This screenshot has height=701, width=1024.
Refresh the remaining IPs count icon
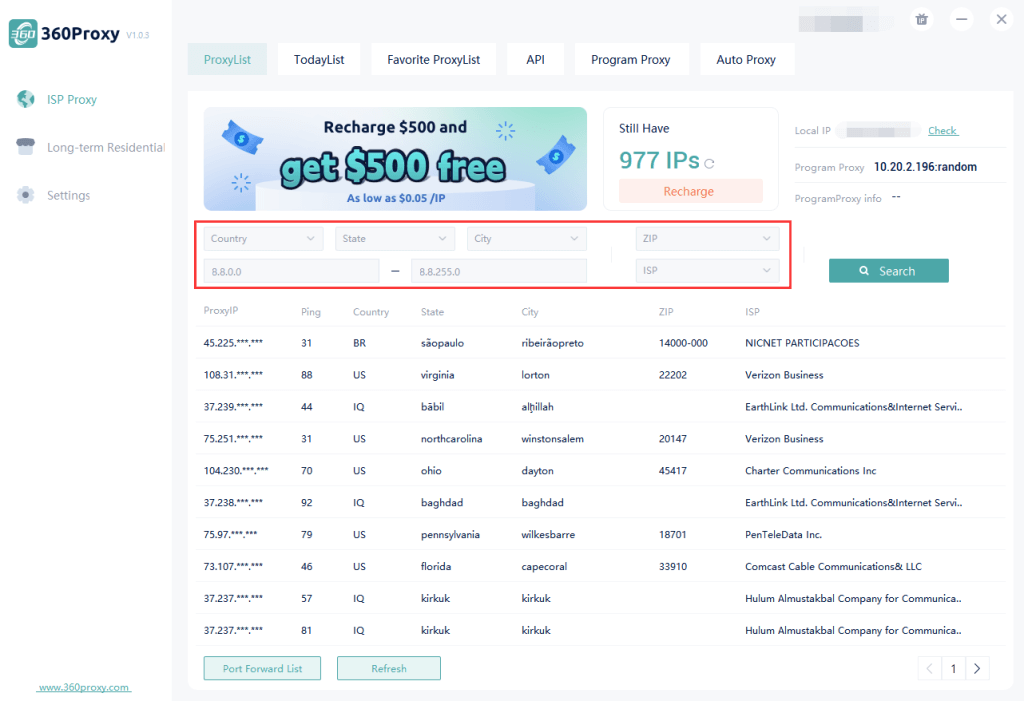[x=709, y=163]
